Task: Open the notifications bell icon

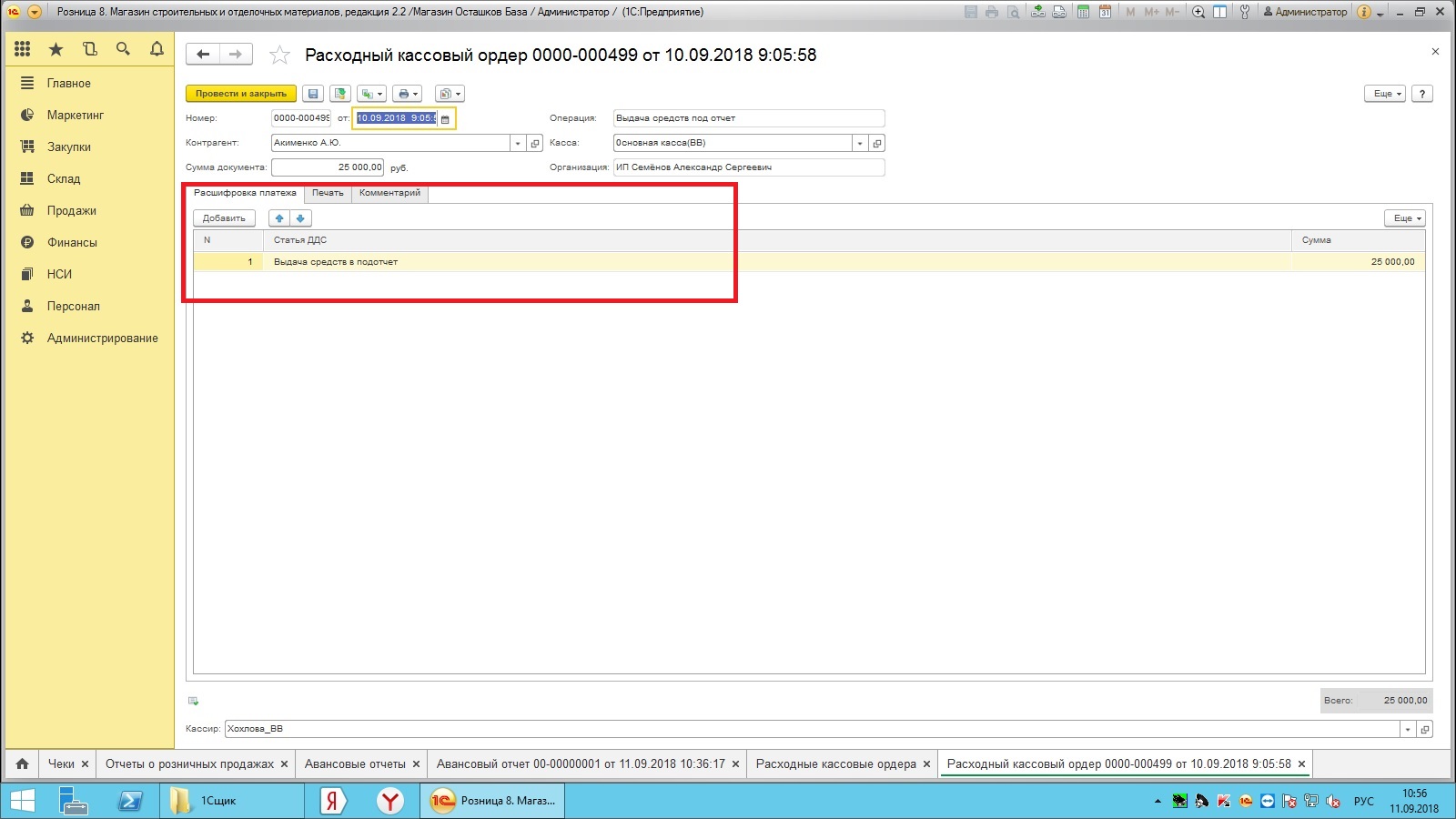Action: pyautogui.click(x=157, y=49)
